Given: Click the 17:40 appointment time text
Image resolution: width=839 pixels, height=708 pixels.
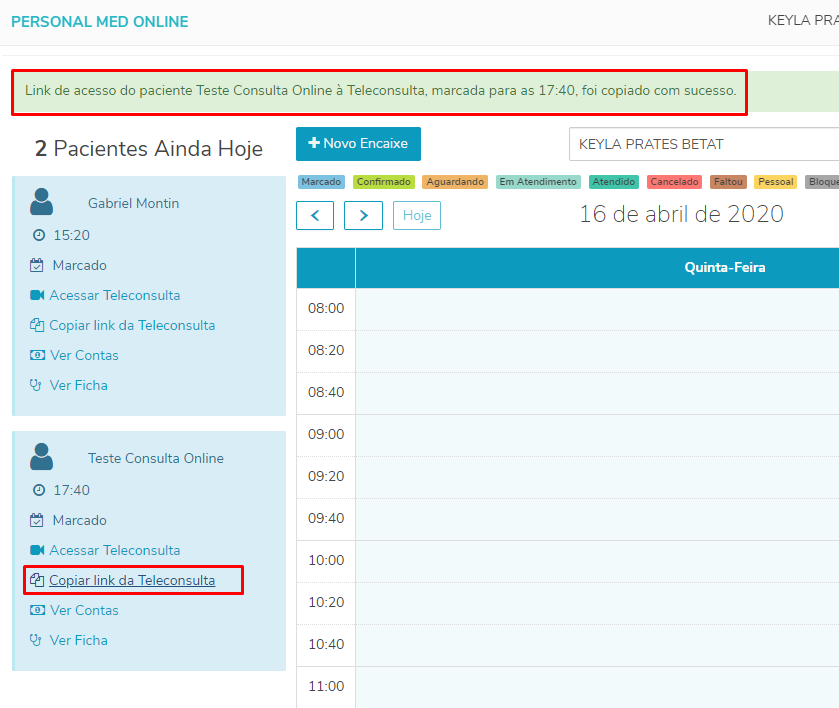Looking at the screenshot, I should coord(72,490).
